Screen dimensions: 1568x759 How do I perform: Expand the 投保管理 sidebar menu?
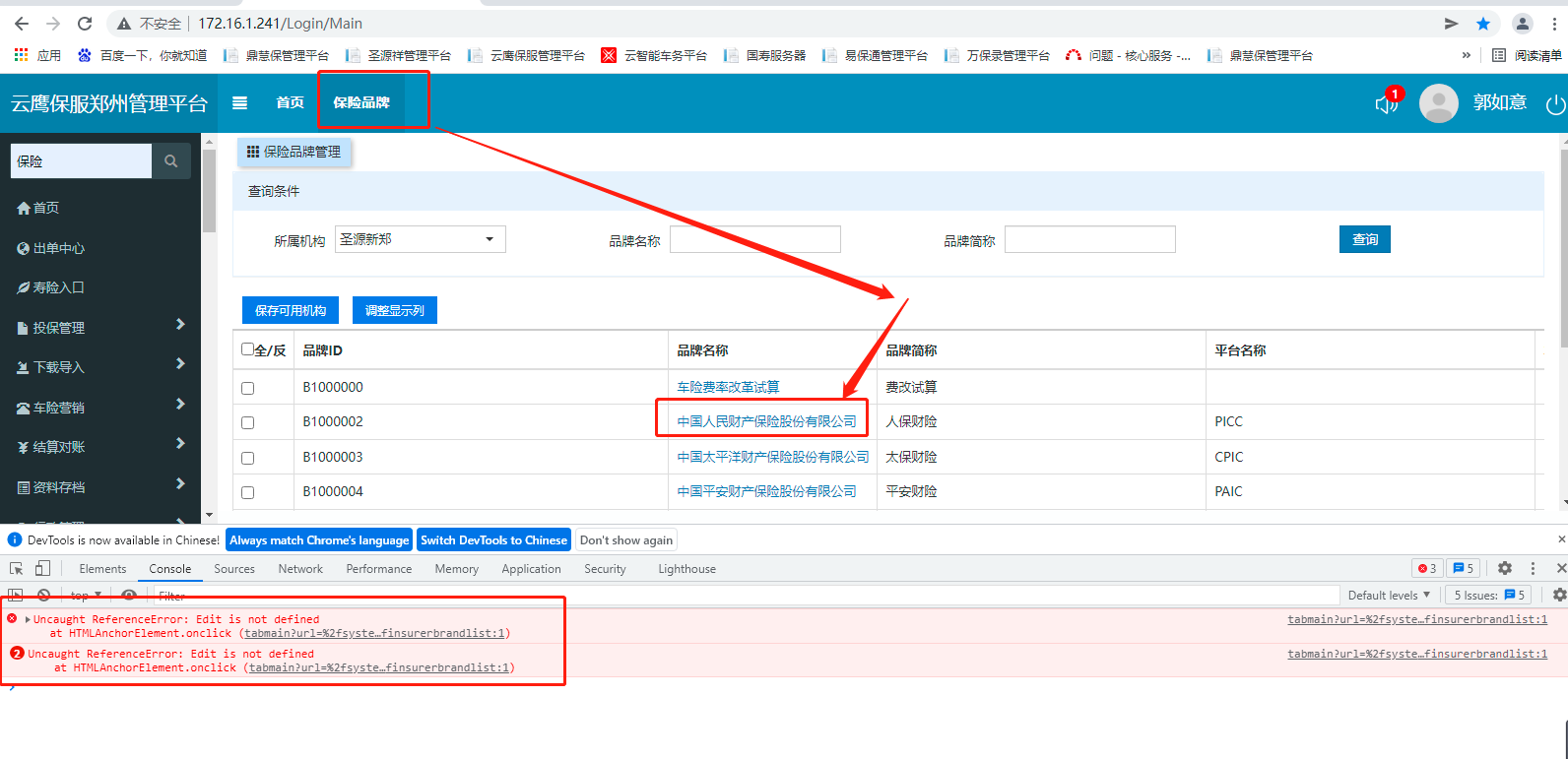click(x=98, y=328)
